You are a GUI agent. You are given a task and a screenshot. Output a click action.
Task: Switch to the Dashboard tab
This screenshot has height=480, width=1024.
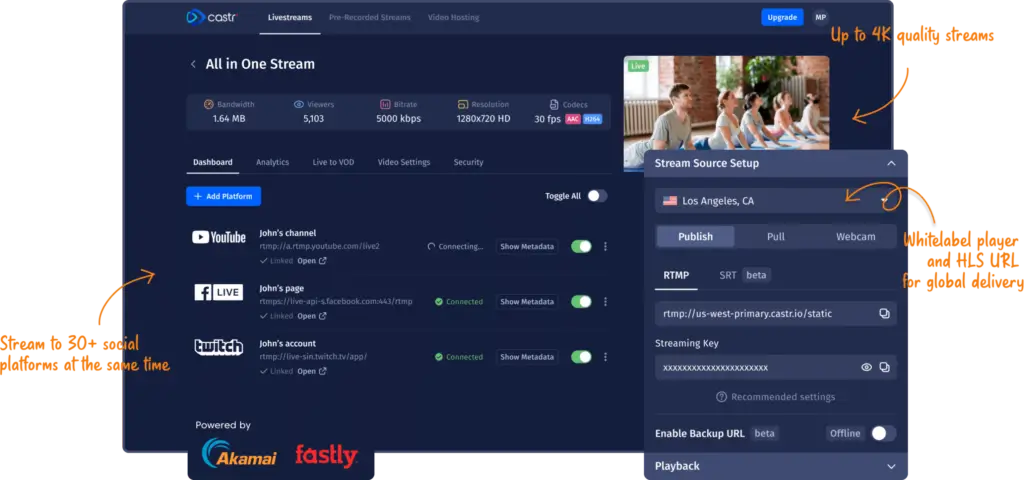point(213,162)
